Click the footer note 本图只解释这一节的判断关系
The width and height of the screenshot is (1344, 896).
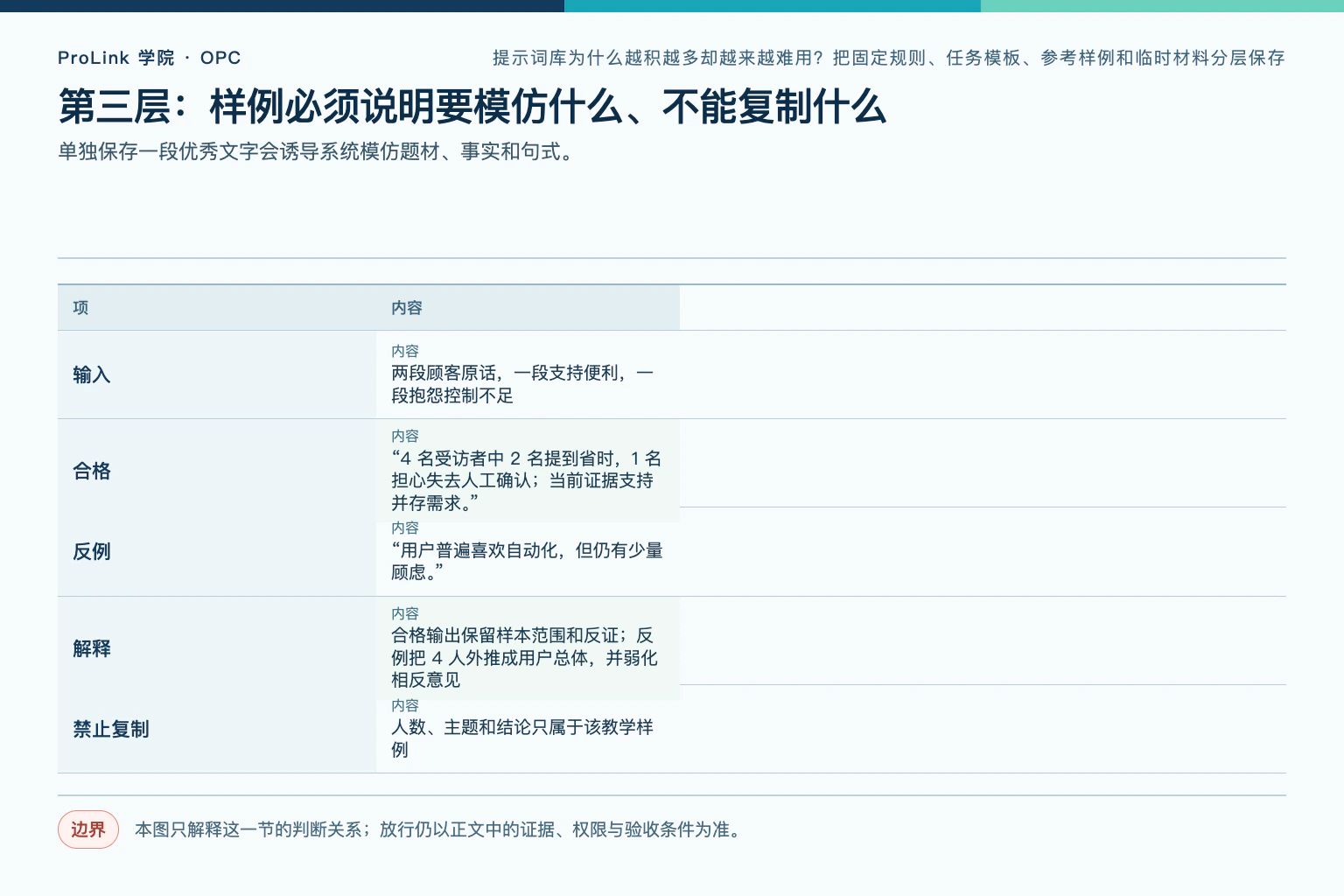(441, 829)
